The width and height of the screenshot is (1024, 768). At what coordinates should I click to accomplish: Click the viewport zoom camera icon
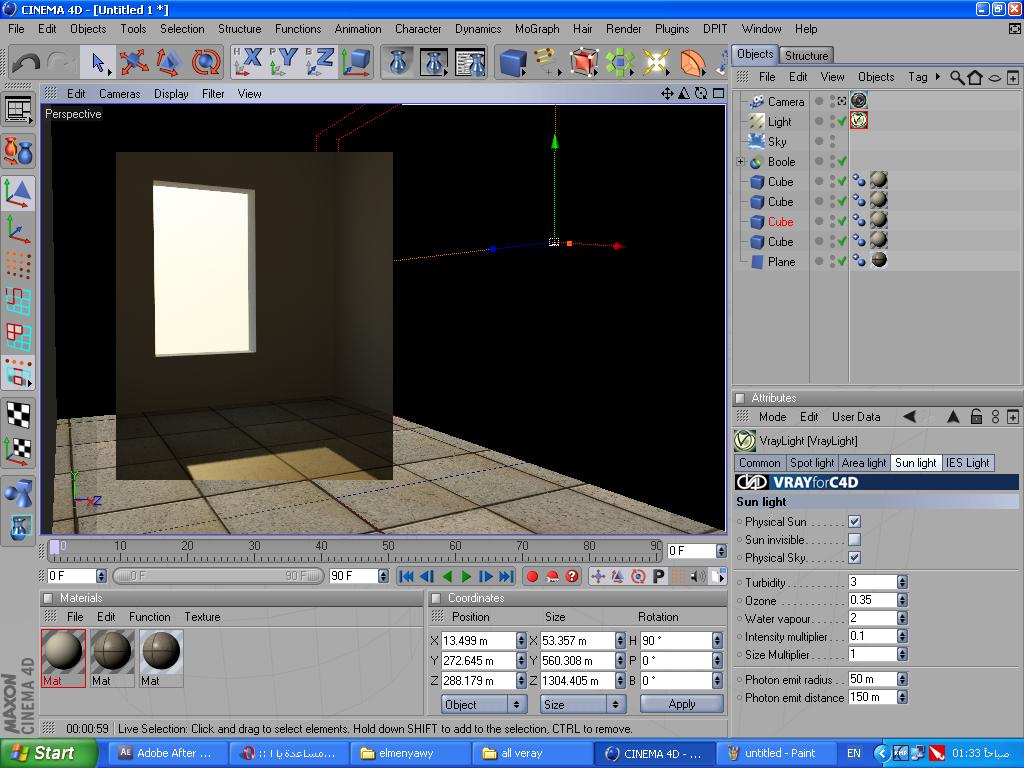pyautogui.click(x=684, y=93)
